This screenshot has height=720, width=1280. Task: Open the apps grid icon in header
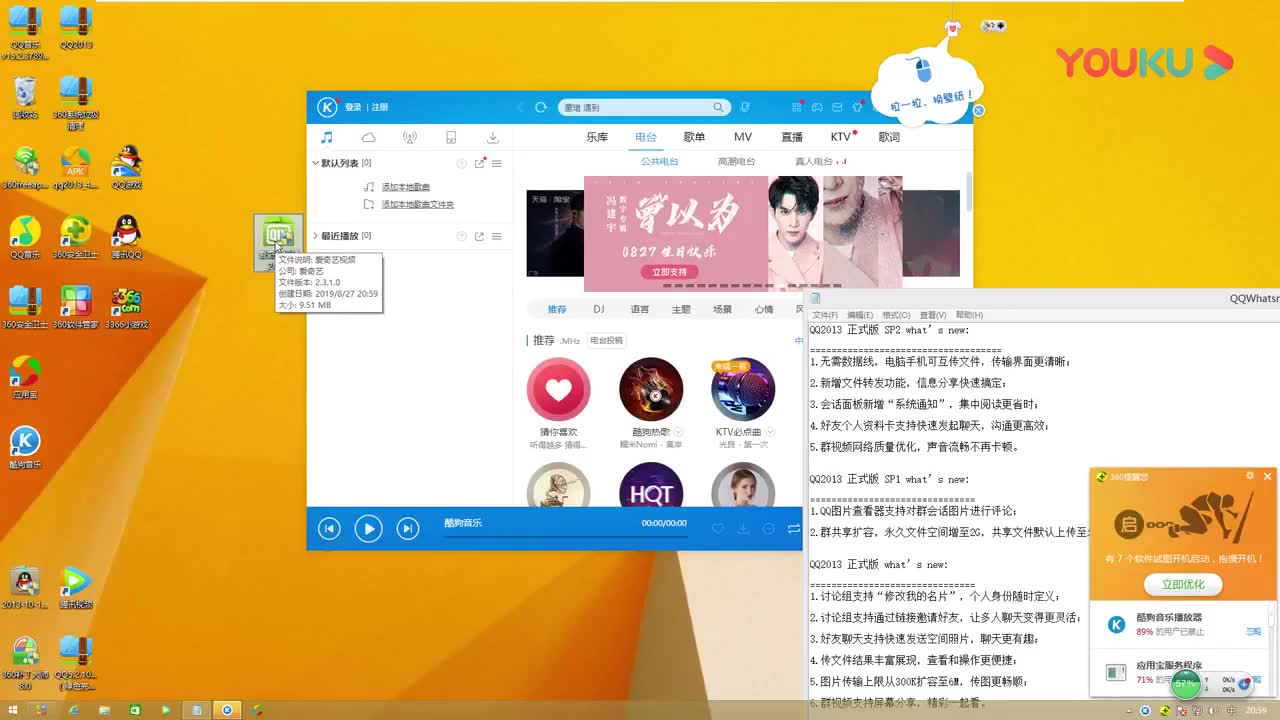click(x=797, y=107)
